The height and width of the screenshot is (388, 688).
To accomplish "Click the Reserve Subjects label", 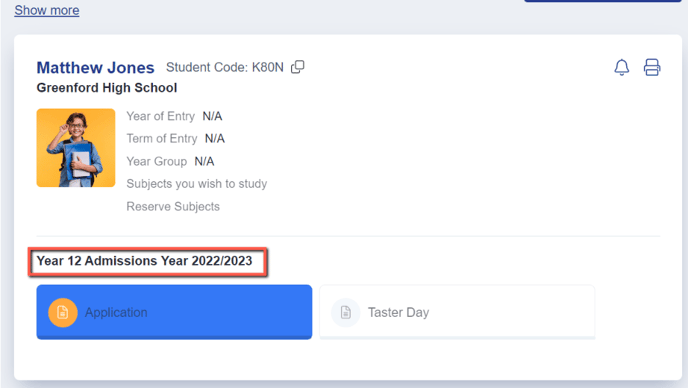I will pos(173,206).
